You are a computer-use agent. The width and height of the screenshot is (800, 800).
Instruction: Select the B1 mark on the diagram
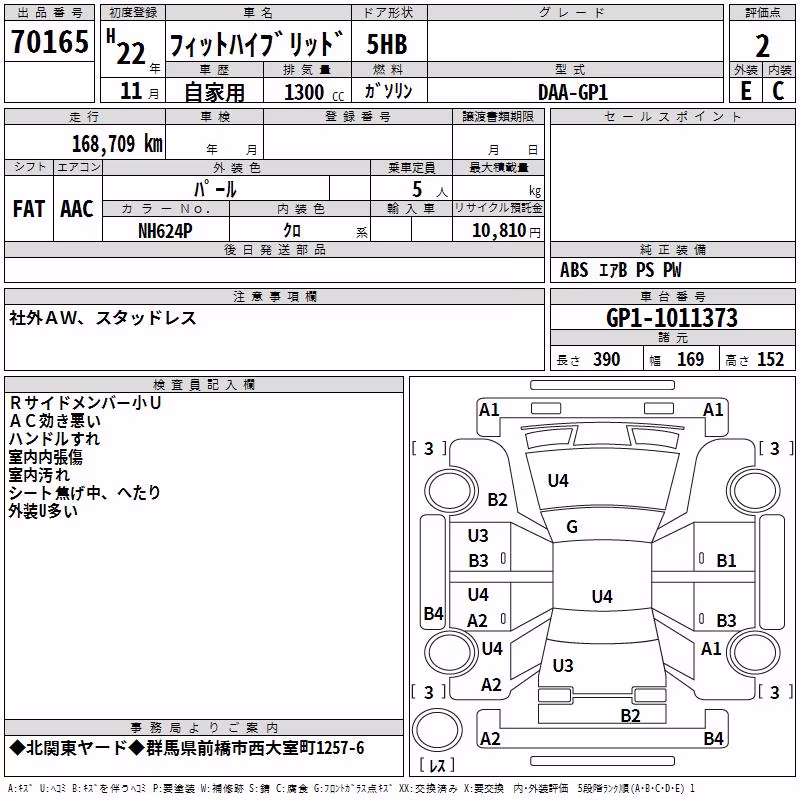(x=726, y=561)
